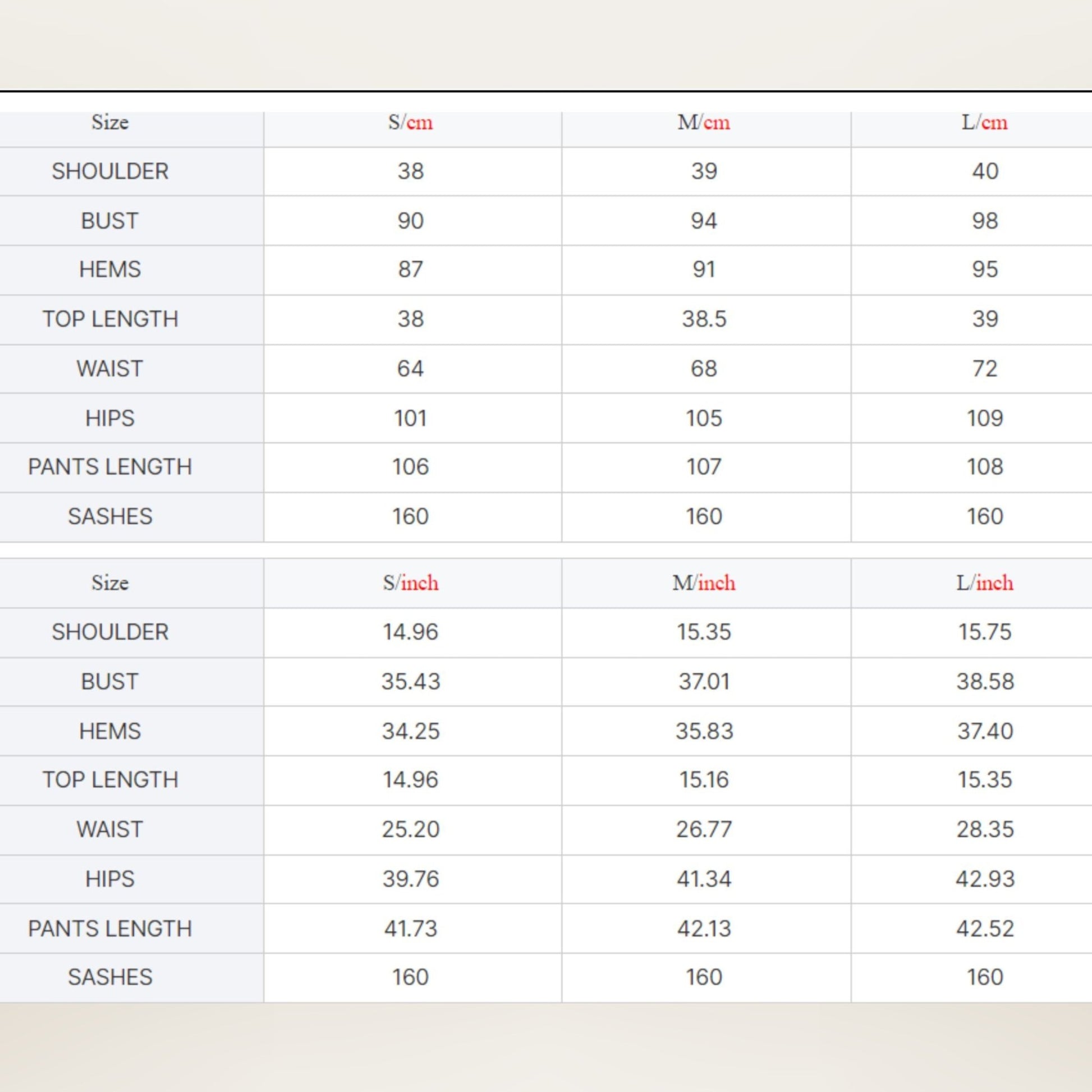Click the BUST value 38.58 in inch table
Viewport: 1092px width, 1092px height.
(x=984, y=682)
